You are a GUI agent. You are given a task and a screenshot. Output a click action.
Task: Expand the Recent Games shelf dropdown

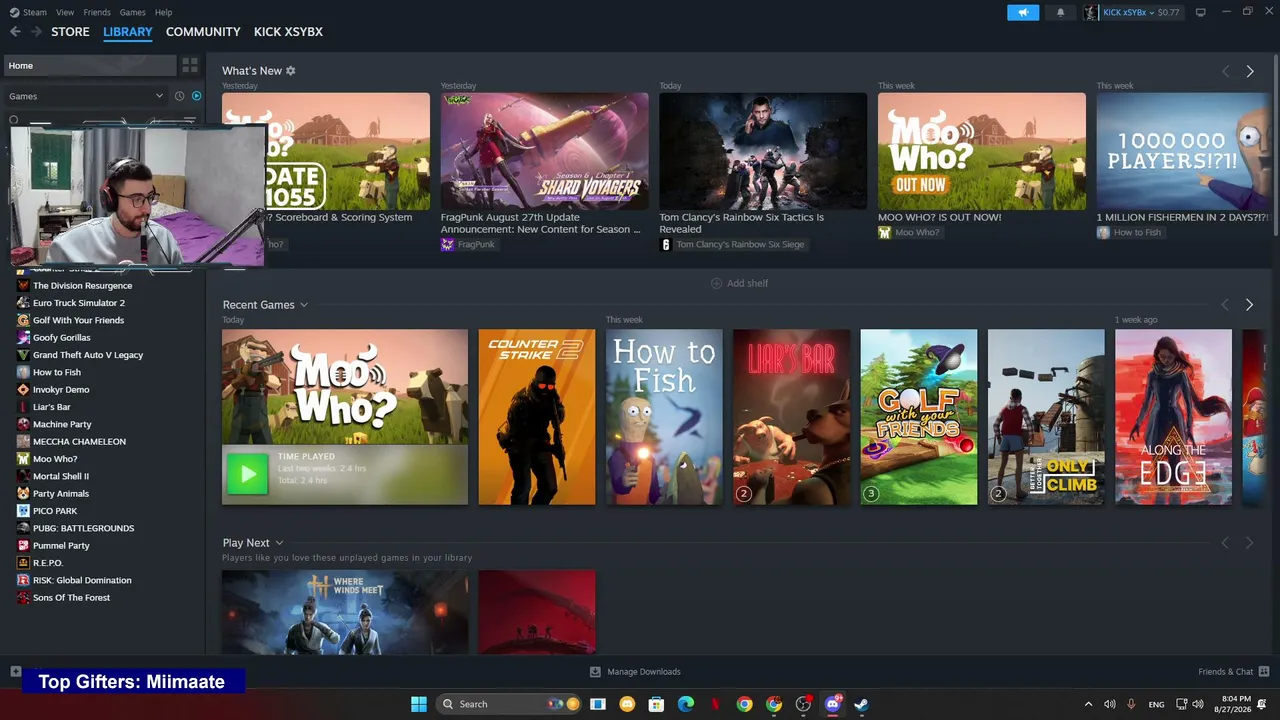point(304,305)
